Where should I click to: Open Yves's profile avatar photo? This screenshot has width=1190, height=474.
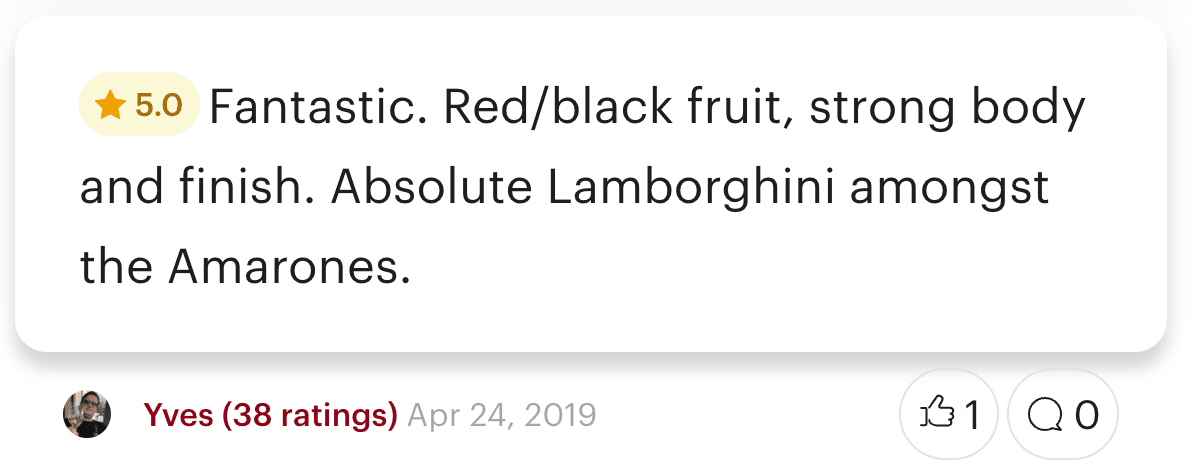coord(87,414)
